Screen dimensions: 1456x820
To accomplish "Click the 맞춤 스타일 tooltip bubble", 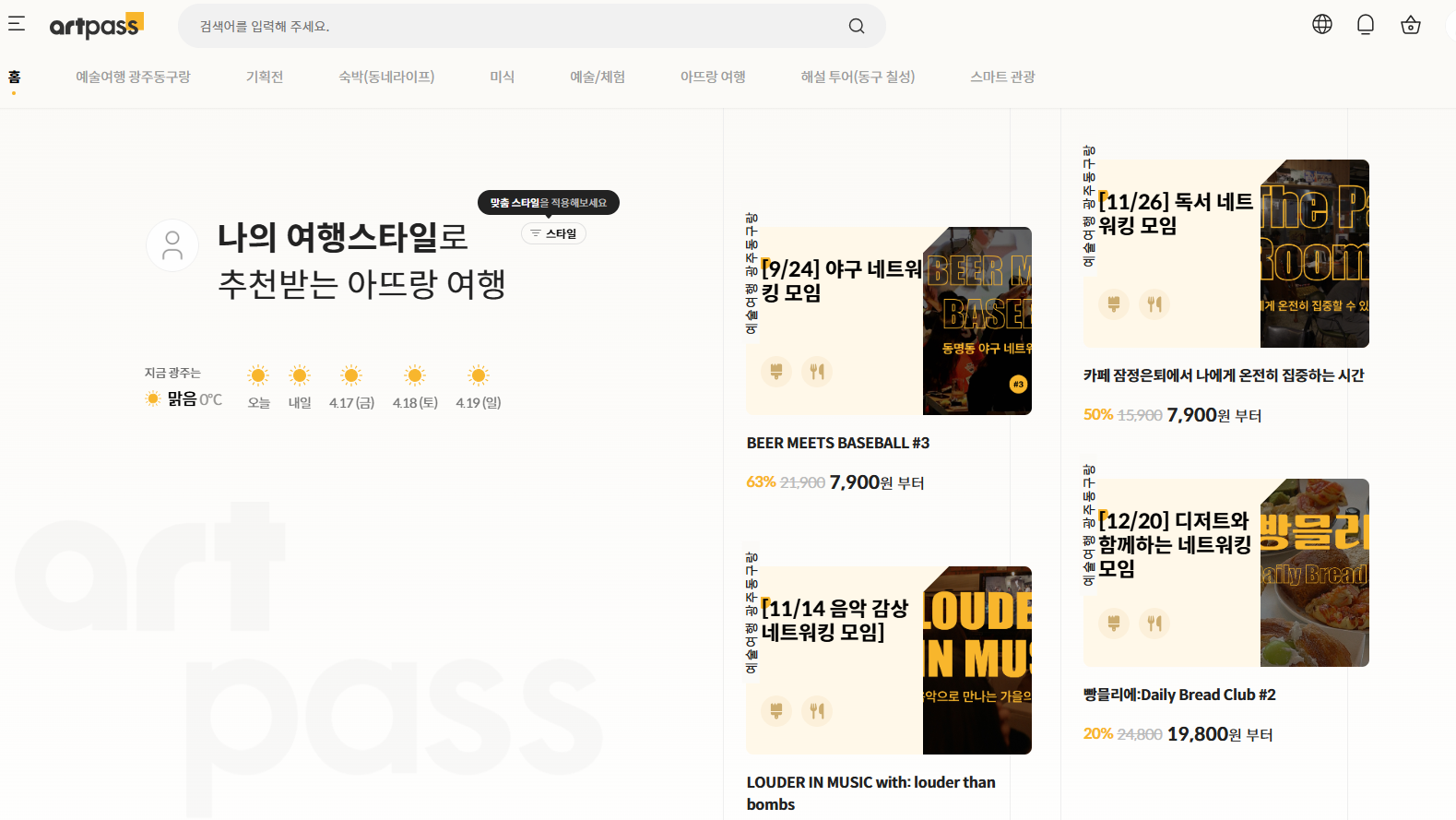I will click(549, 203).
